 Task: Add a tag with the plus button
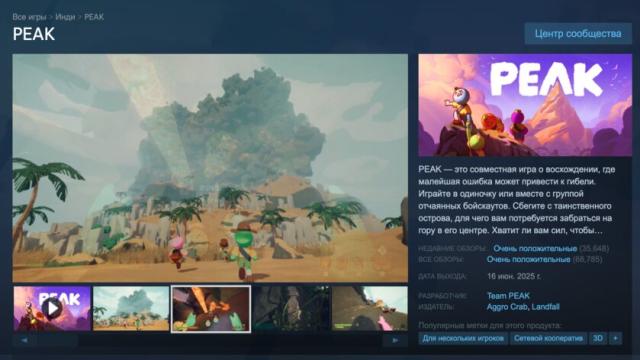(x=615, y=338)
